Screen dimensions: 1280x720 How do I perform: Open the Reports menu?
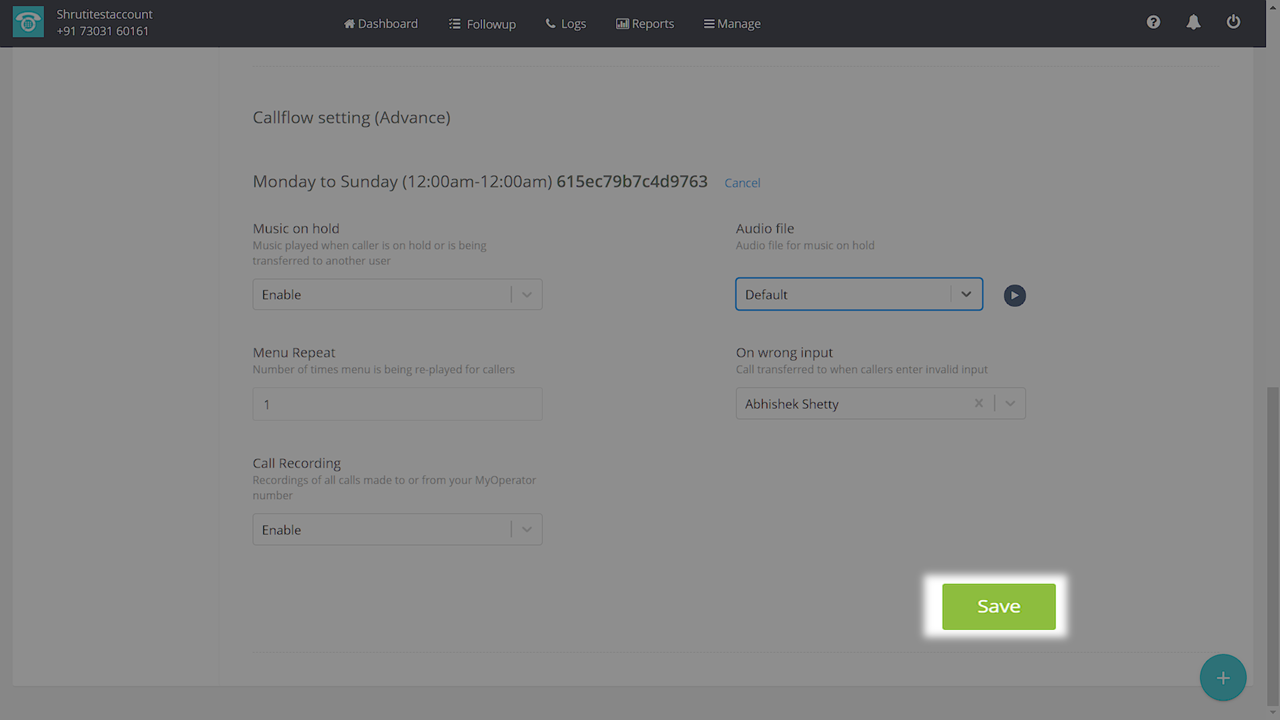pos(645,24)
